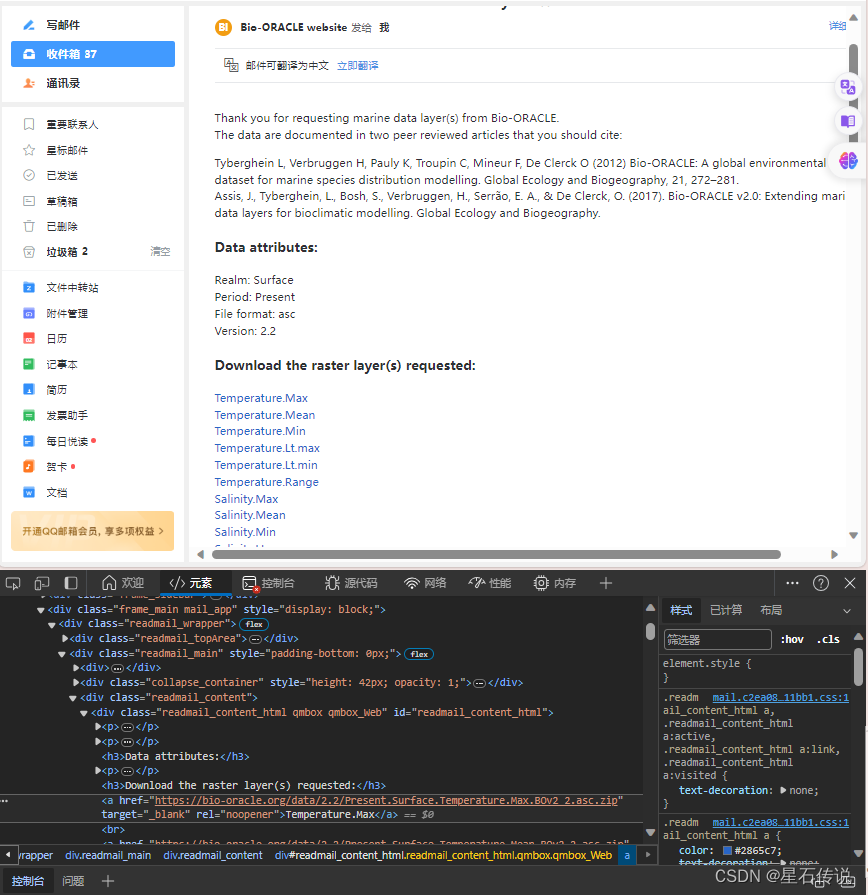Open starred mail 星标邮件 folder
Image resolution: width=868 pixels, height=895 pixels.
pyautogui.click(x=67, y=150)
